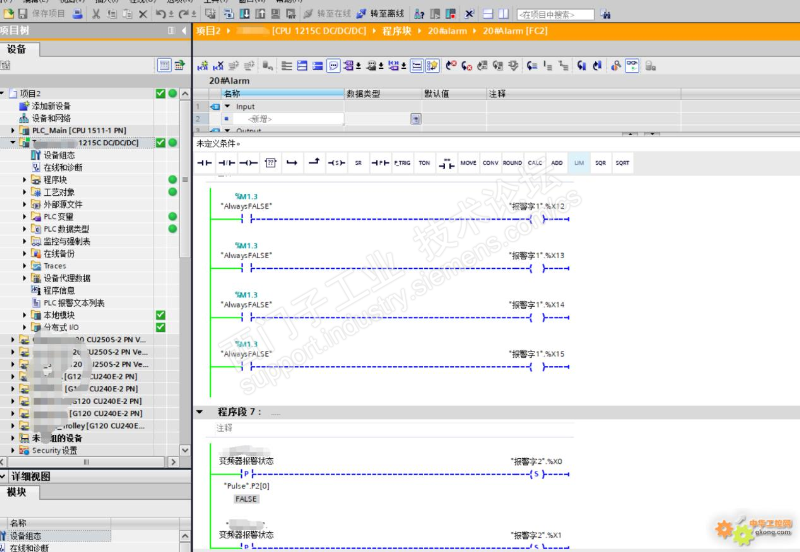This screenshot has width=800, height=552.
Task: Insert the comparison contact favorite
Action: pos(446,163)
